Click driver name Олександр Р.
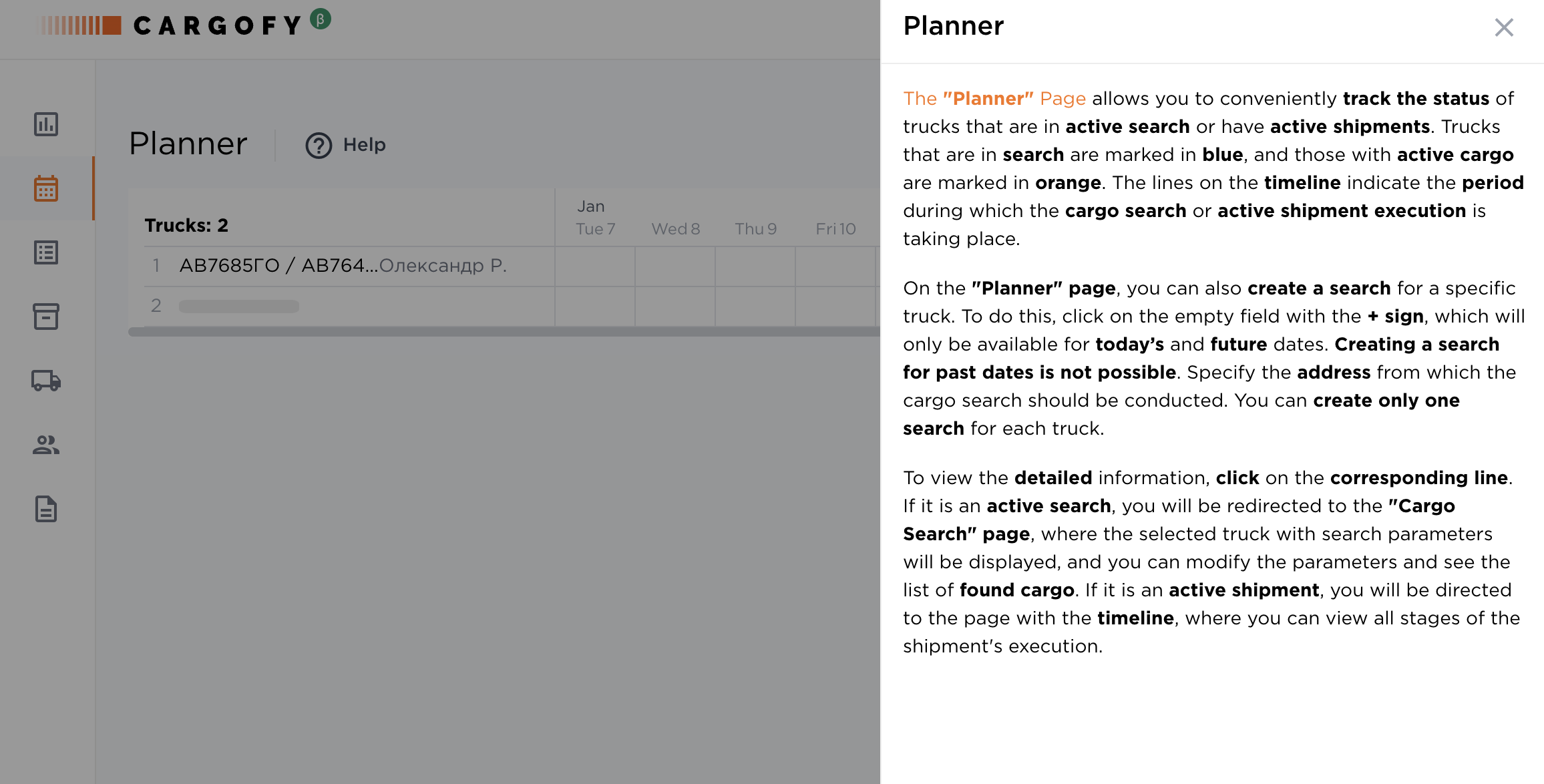 tap(444, 265)
